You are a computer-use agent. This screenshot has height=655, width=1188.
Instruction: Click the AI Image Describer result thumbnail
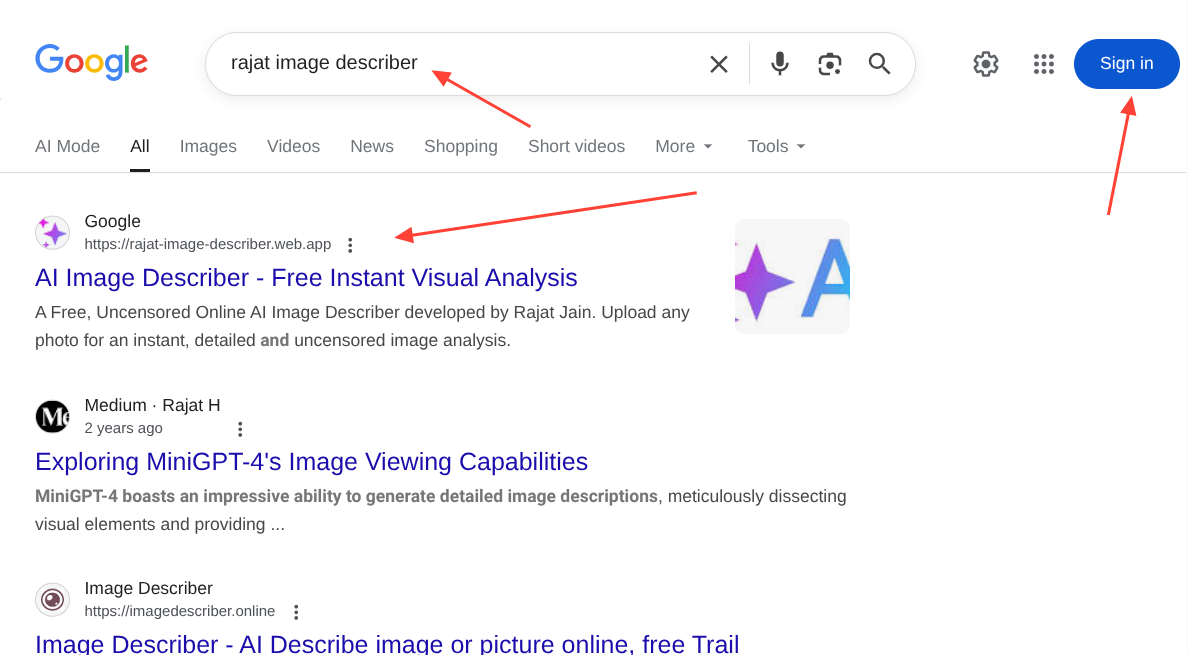[x=792, y=276]
